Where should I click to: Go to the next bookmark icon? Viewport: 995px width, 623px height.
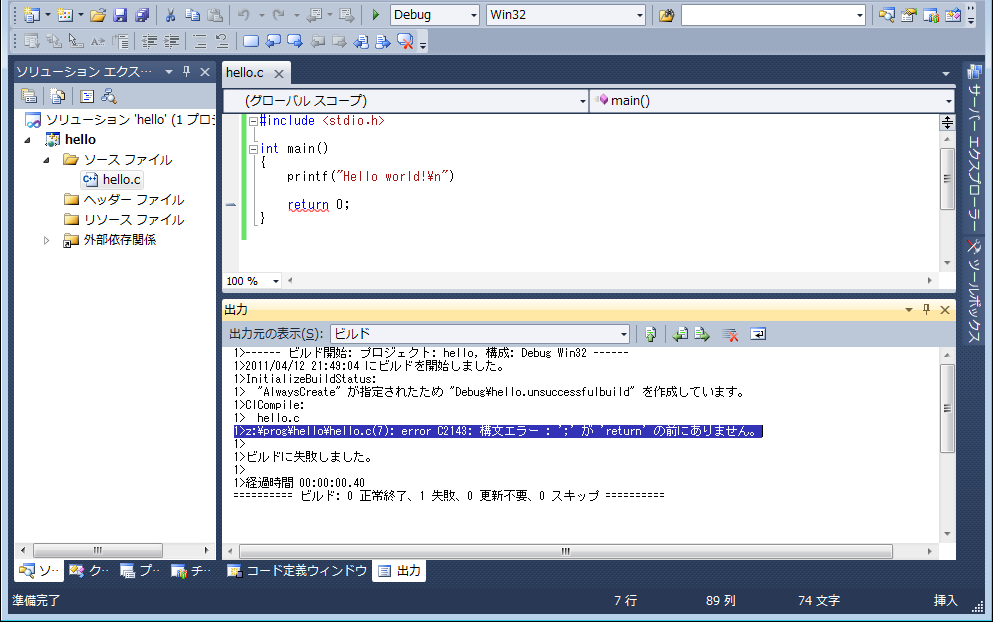[x=295, y=42]
